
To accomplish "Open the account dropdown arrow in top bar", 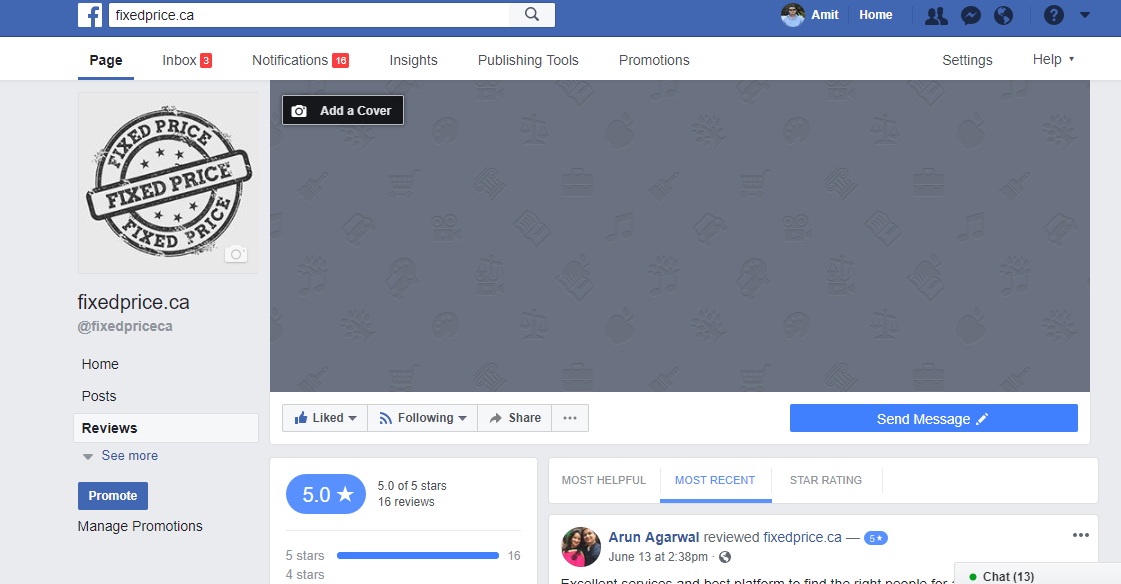I will pos(1086,15).
